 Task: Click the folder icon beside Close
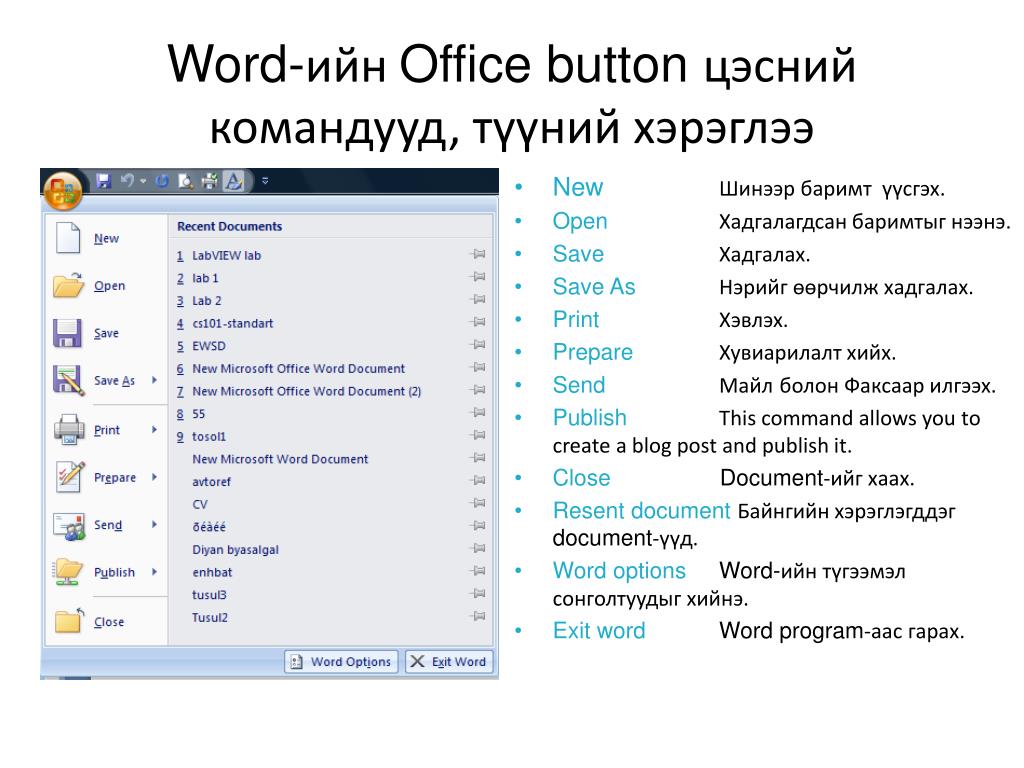click(x=69, y=620)
